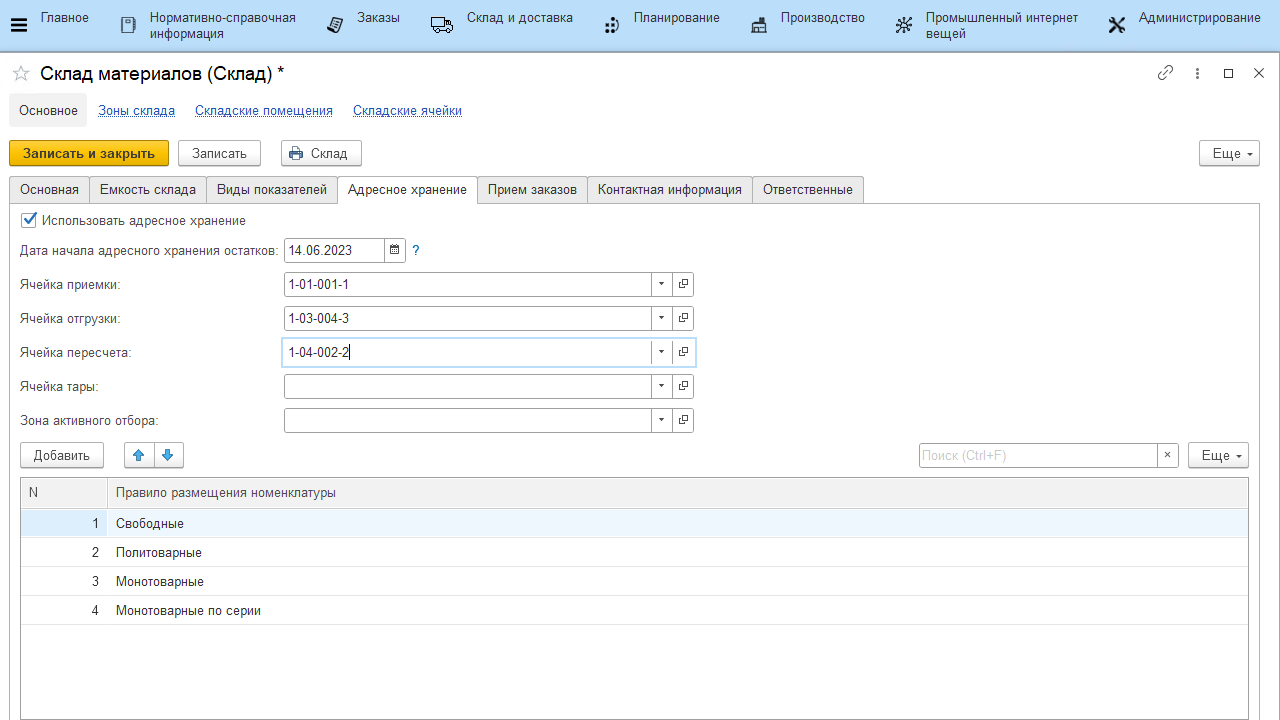Clear the search field with X
This screenshot has width=1280, height=720.
(x=1167, y=455)
